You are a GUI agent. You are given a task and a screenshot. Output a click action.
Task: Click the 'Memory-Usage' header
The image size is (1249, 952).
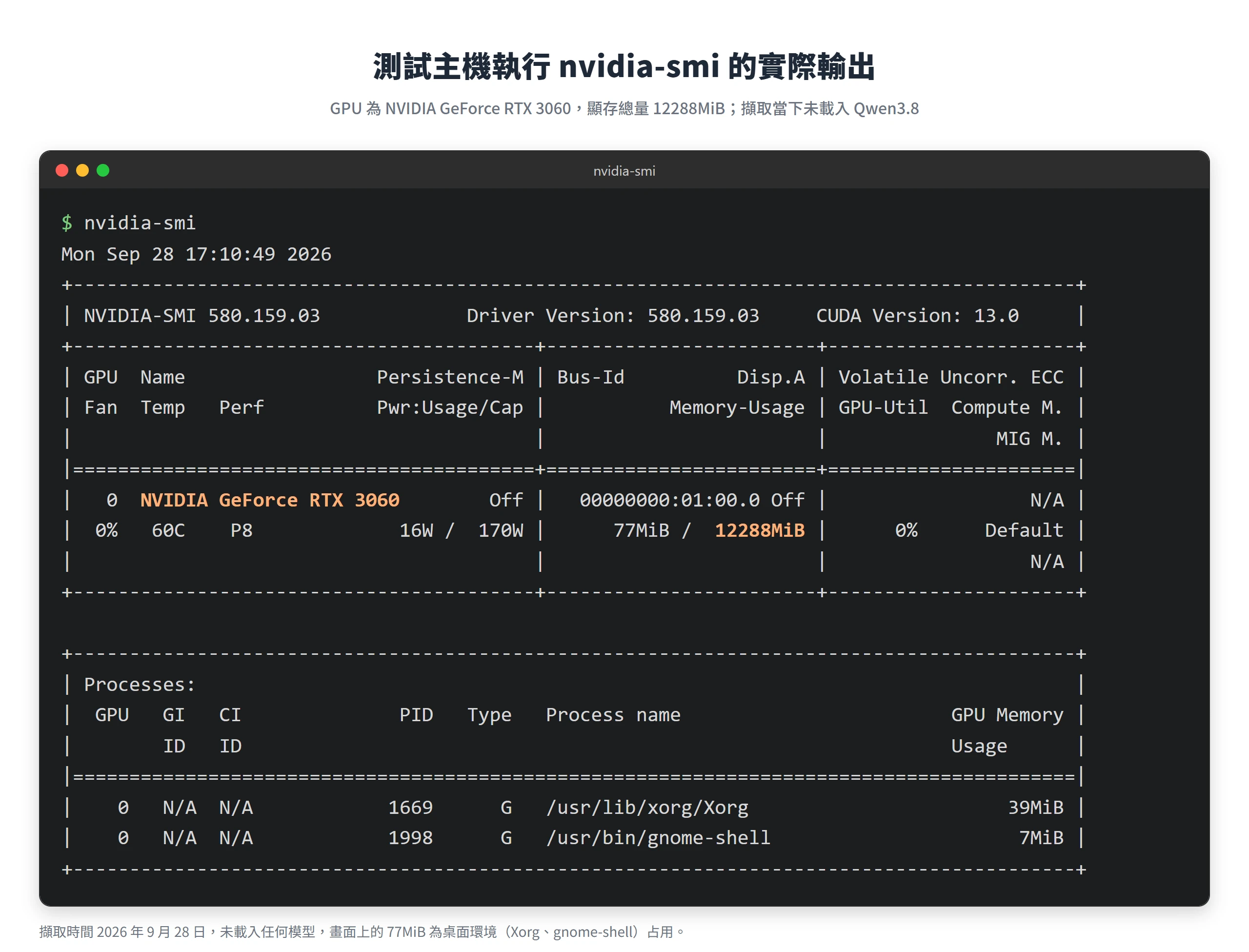click(737, 407)
